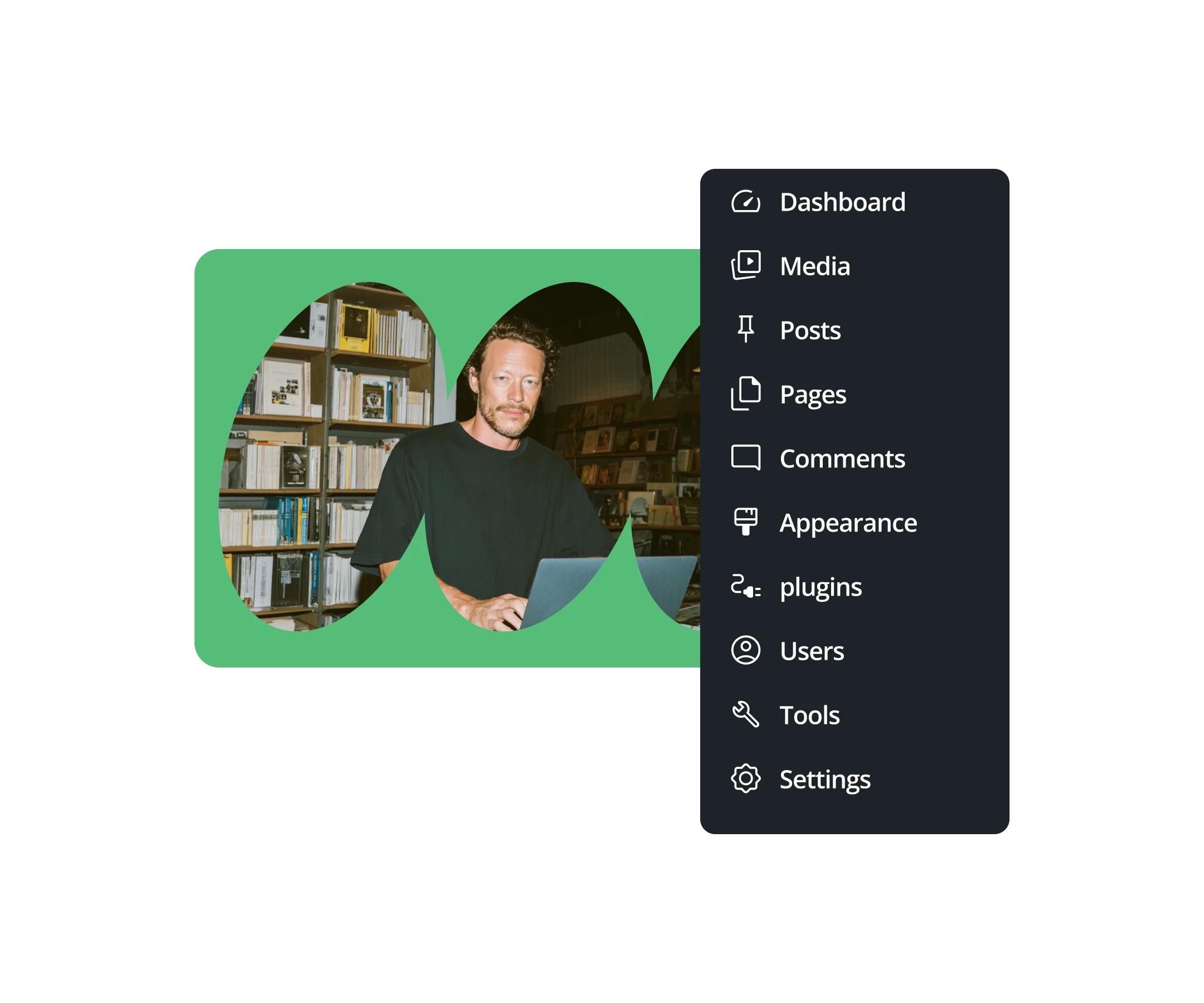
Task: Click the Users profile icon
Action: 745,650
